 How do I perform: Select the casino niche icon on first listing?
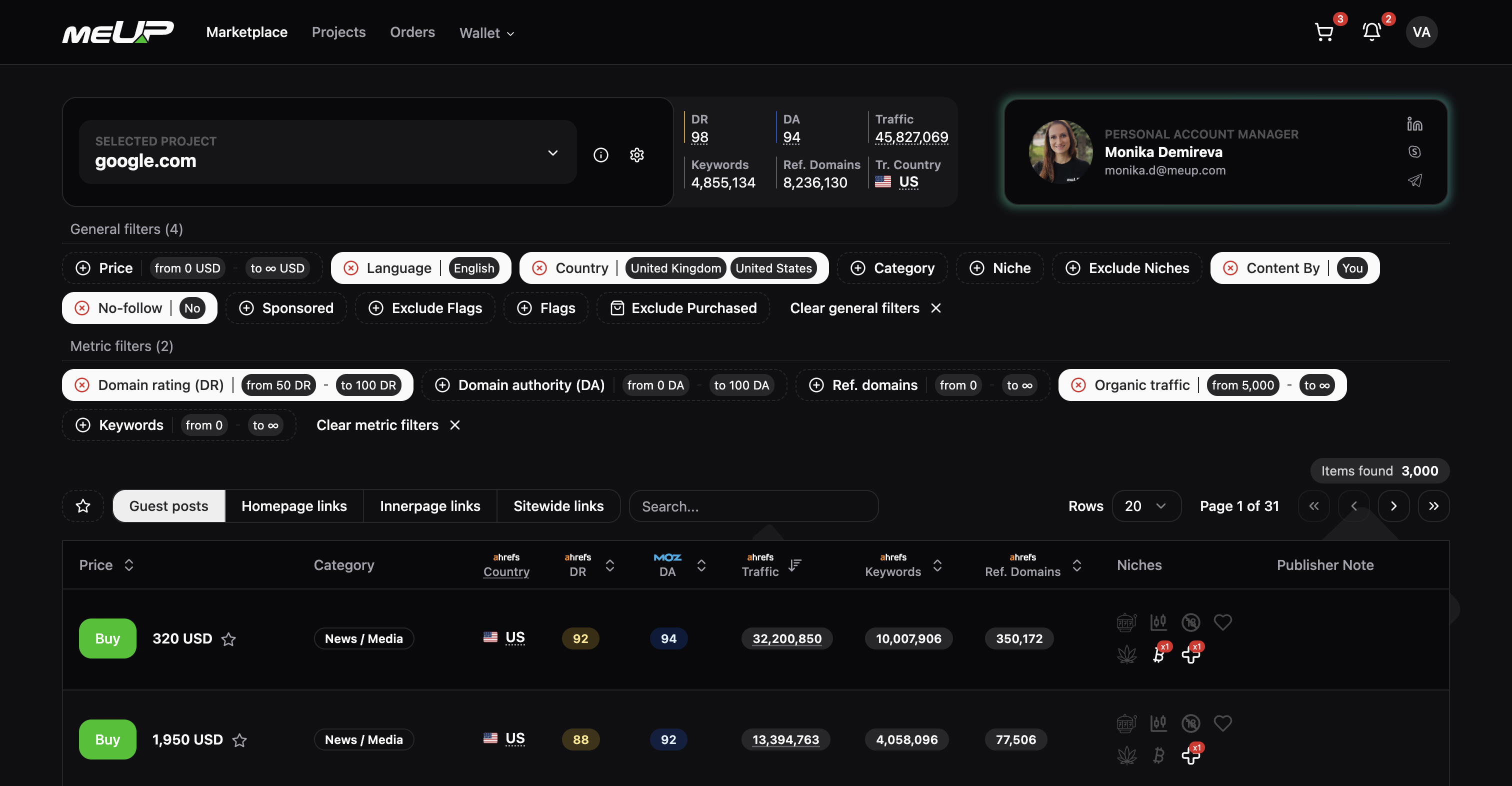[1126, 622]
